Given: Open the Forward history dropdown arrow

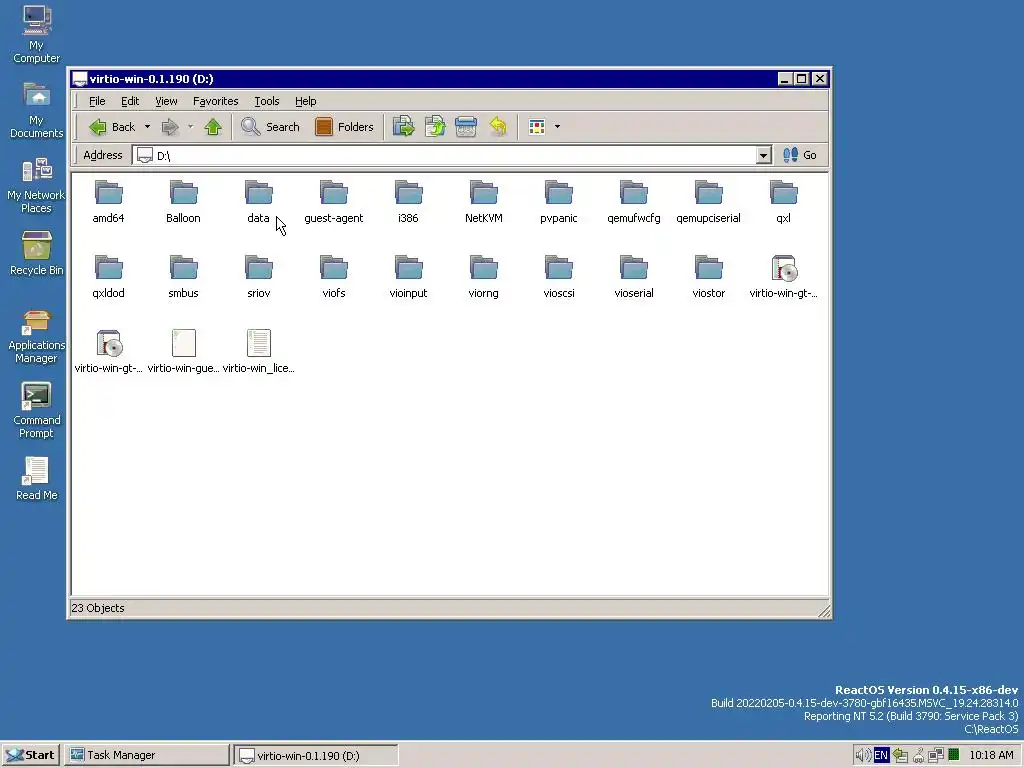Looking at the screenshot, I should [x=191, y=127].
